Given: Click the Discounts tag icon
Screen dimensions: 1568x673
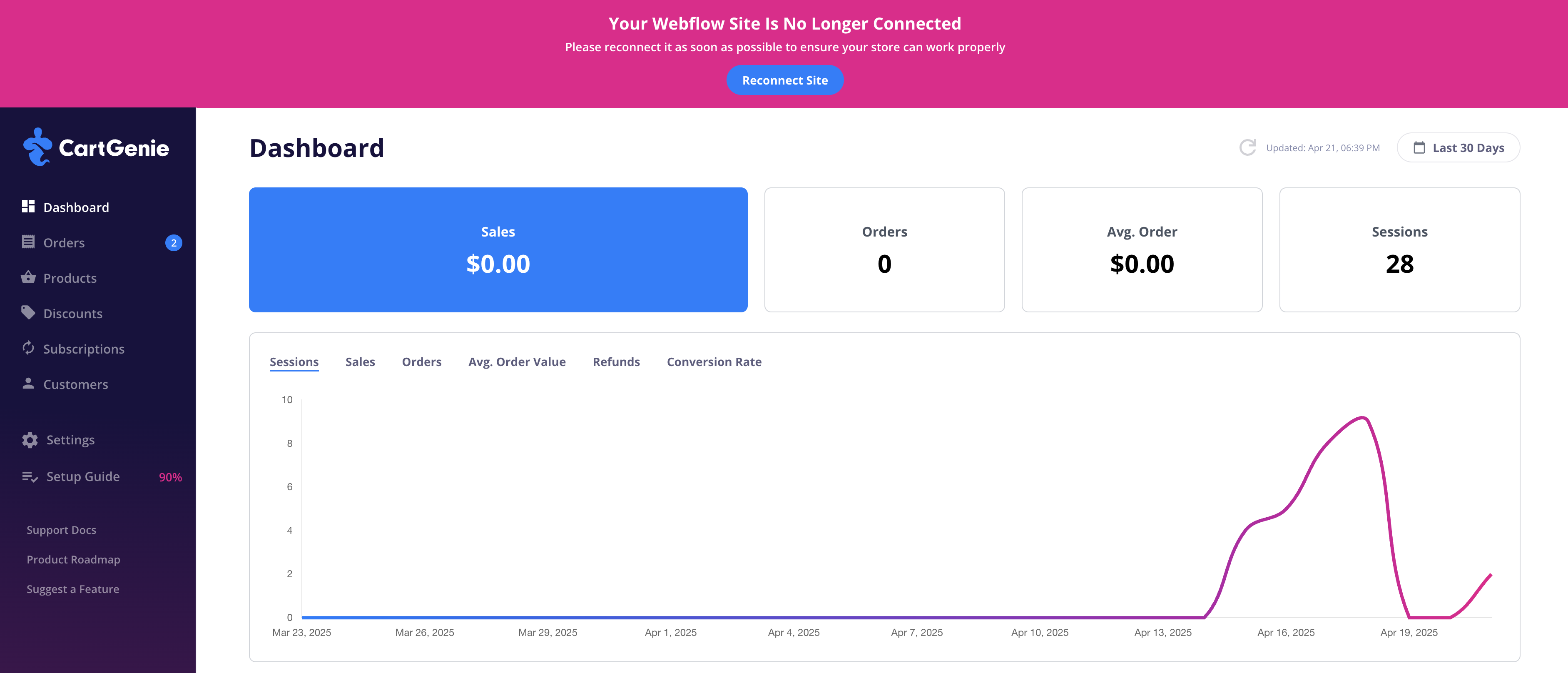Looking at the screenshot, I should pyautogui.click(x=28, y=312).
